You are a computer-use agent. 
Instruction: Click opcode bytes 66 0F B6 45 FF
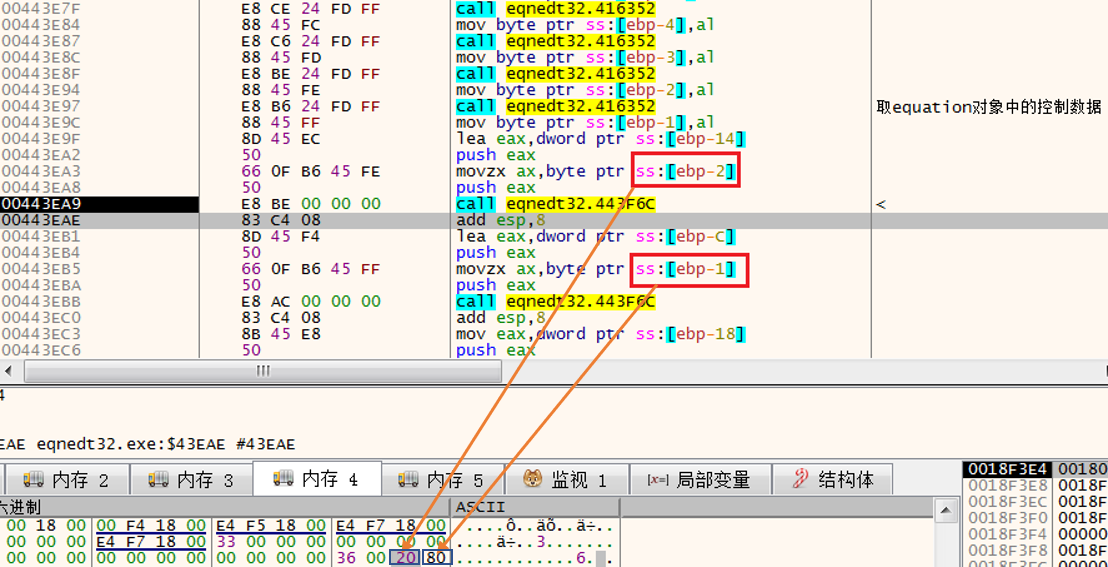pos(311,269)
